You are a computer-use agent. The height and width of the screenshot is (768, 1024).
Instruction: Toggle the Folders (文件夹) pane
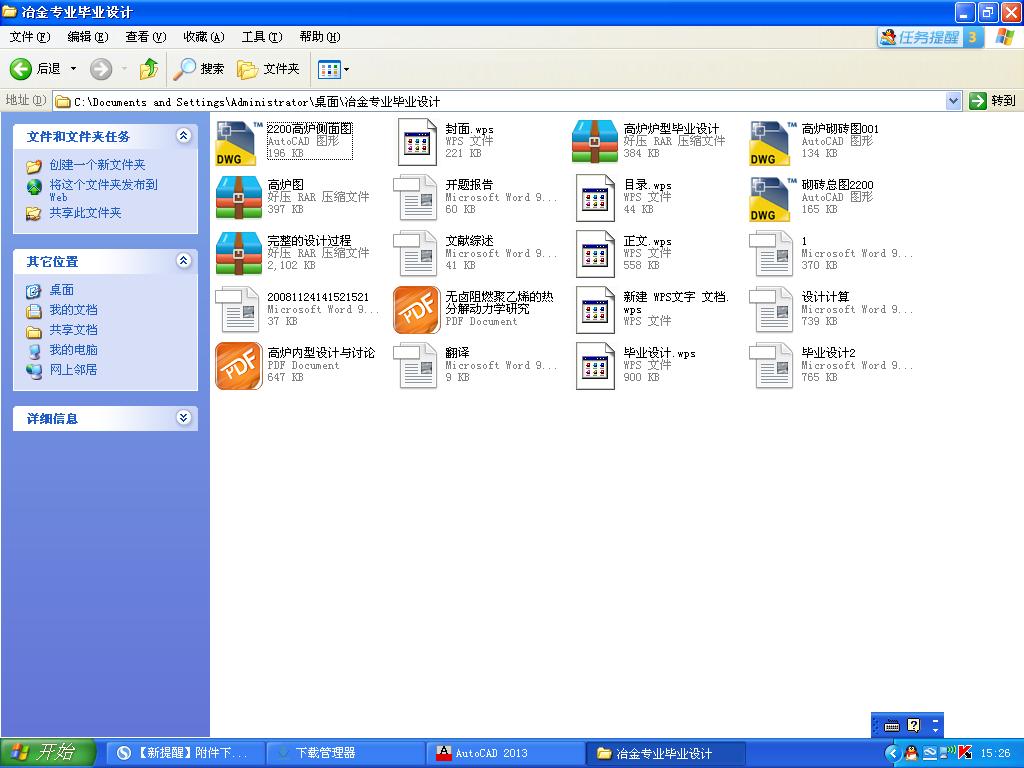coord(268,69)
